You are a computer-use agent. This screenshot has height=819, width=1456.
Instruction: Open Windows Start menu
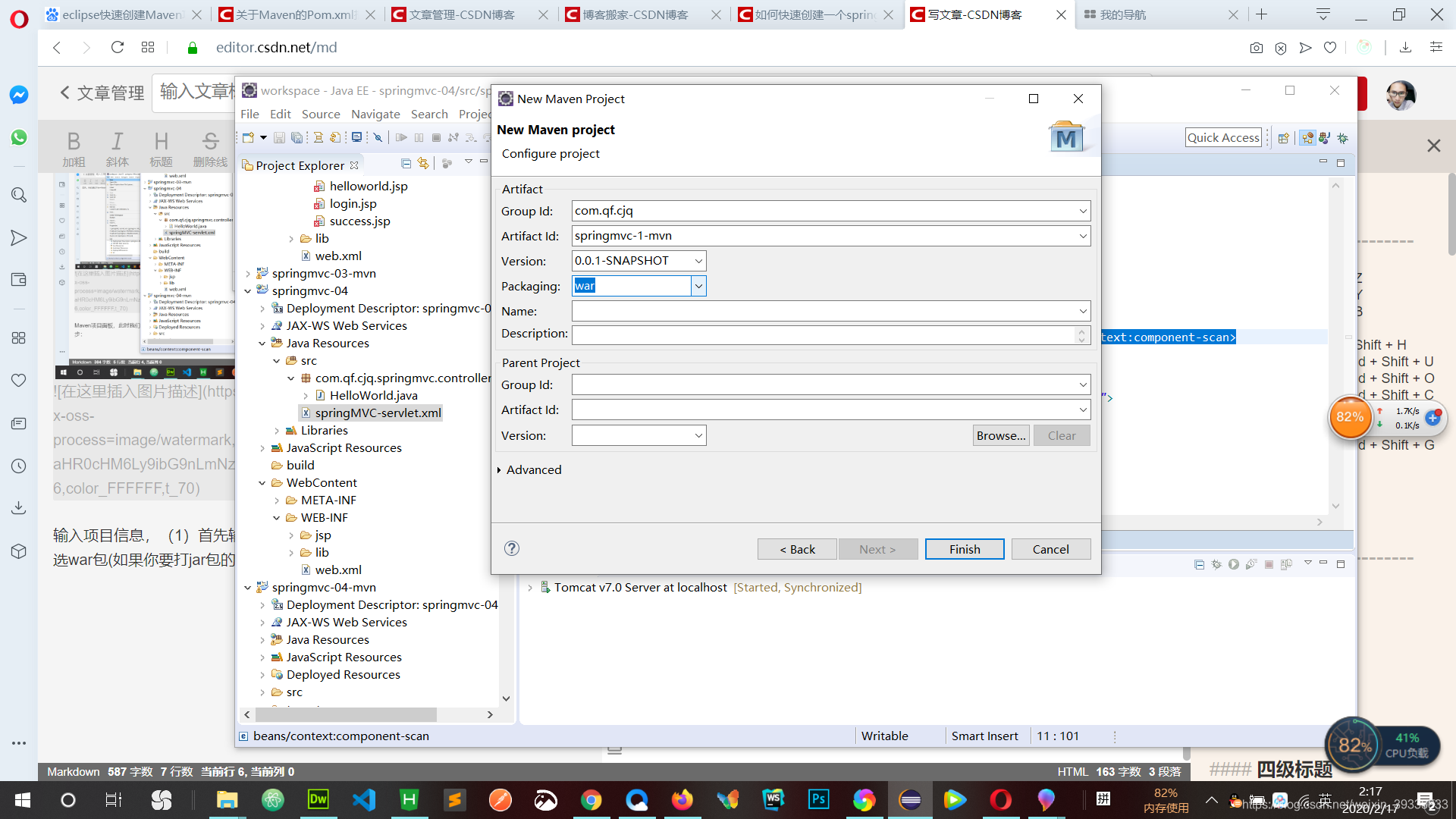coord(23,799)
